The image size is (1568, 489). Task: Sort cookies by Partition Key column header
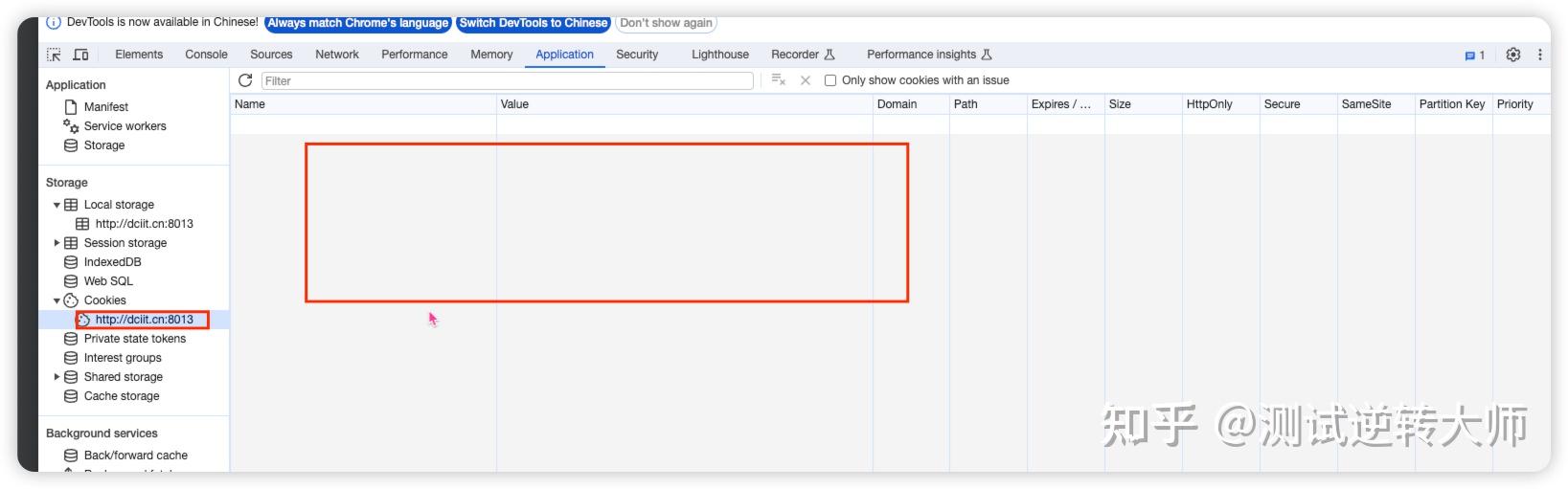(1454, 104)
